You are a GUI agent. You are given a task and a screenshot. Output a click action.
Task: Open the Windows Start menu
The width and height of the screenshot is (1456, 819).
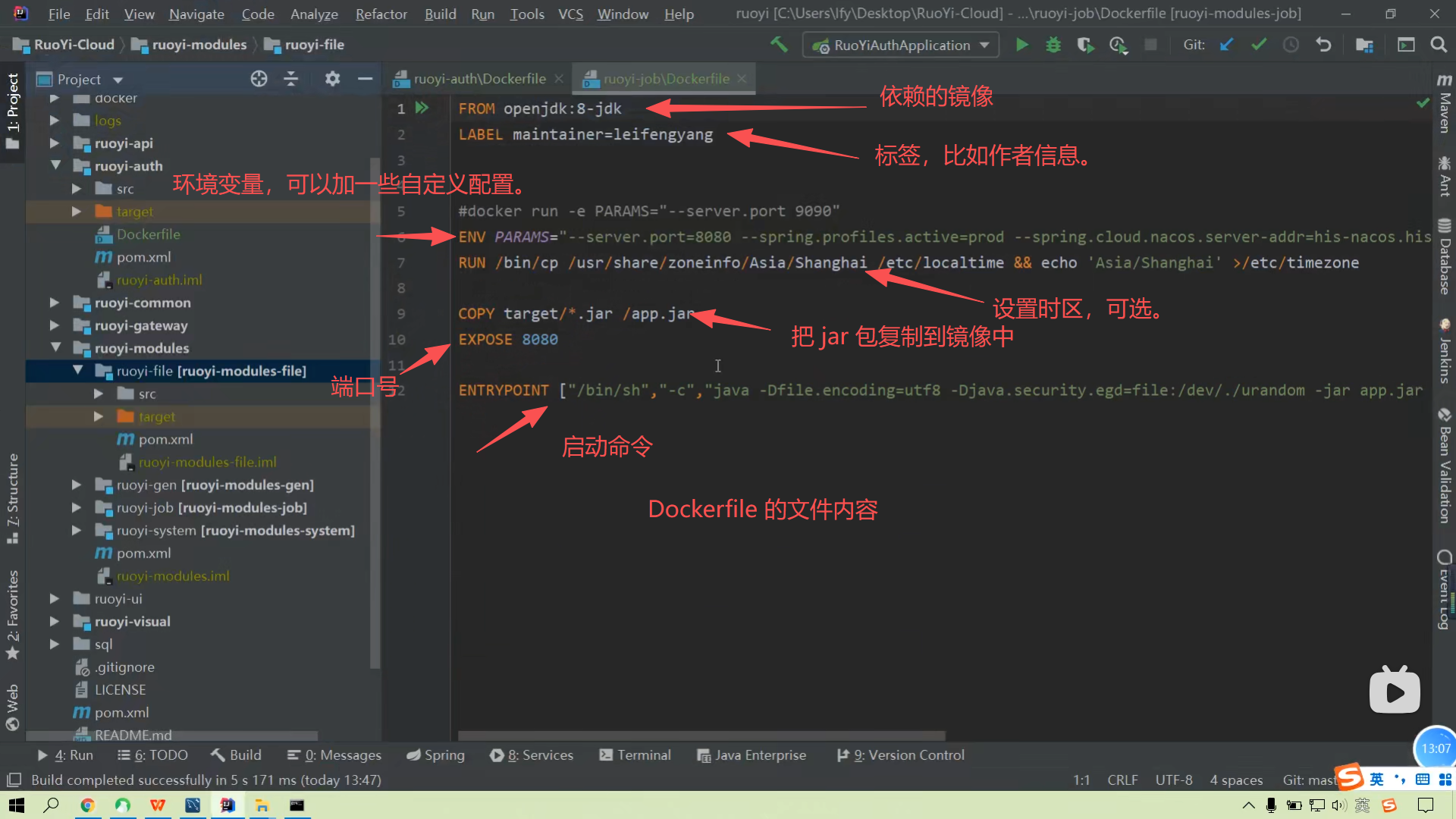(17, 805)
